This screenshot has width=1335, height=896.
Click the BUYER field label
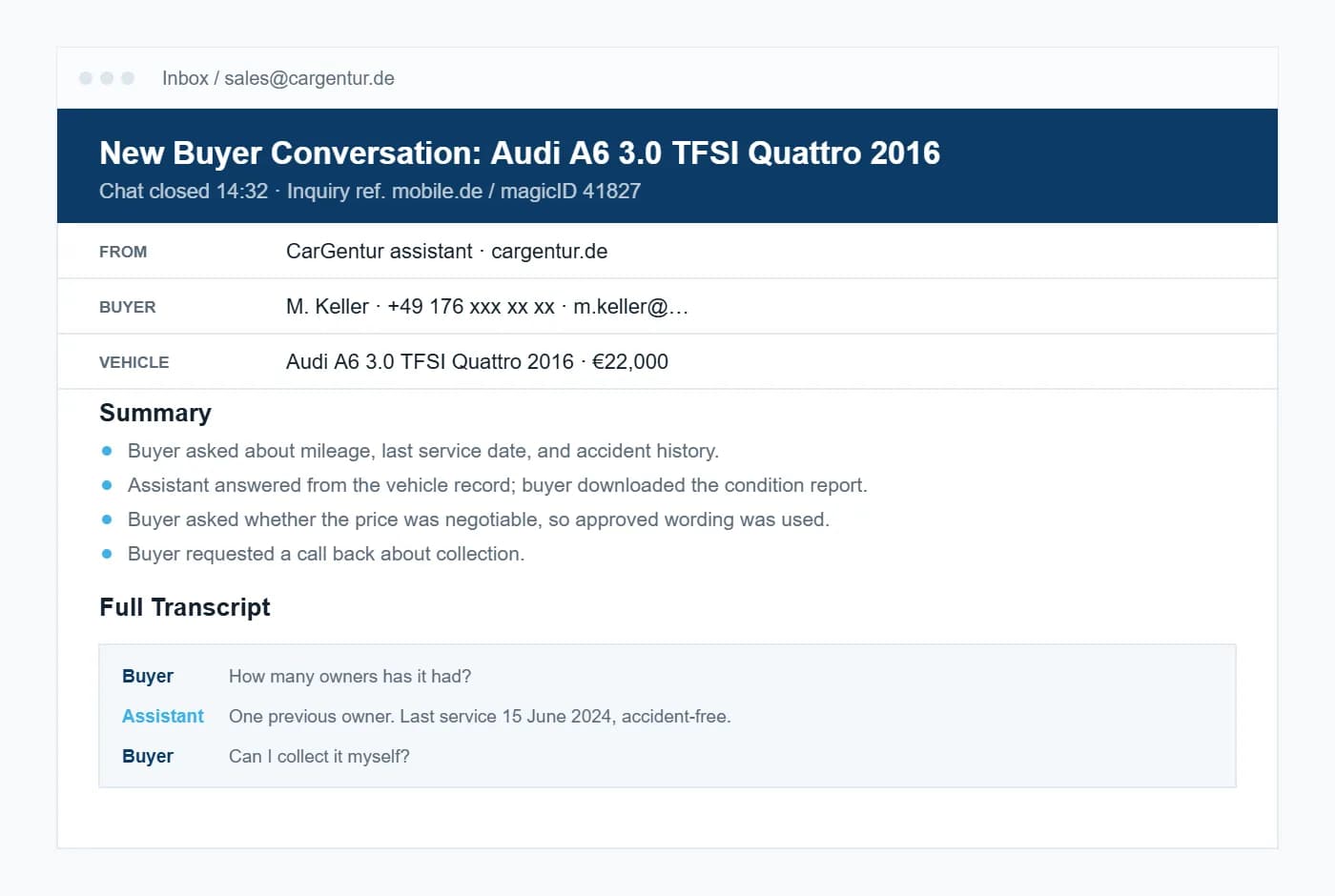(x=127, y=307)
